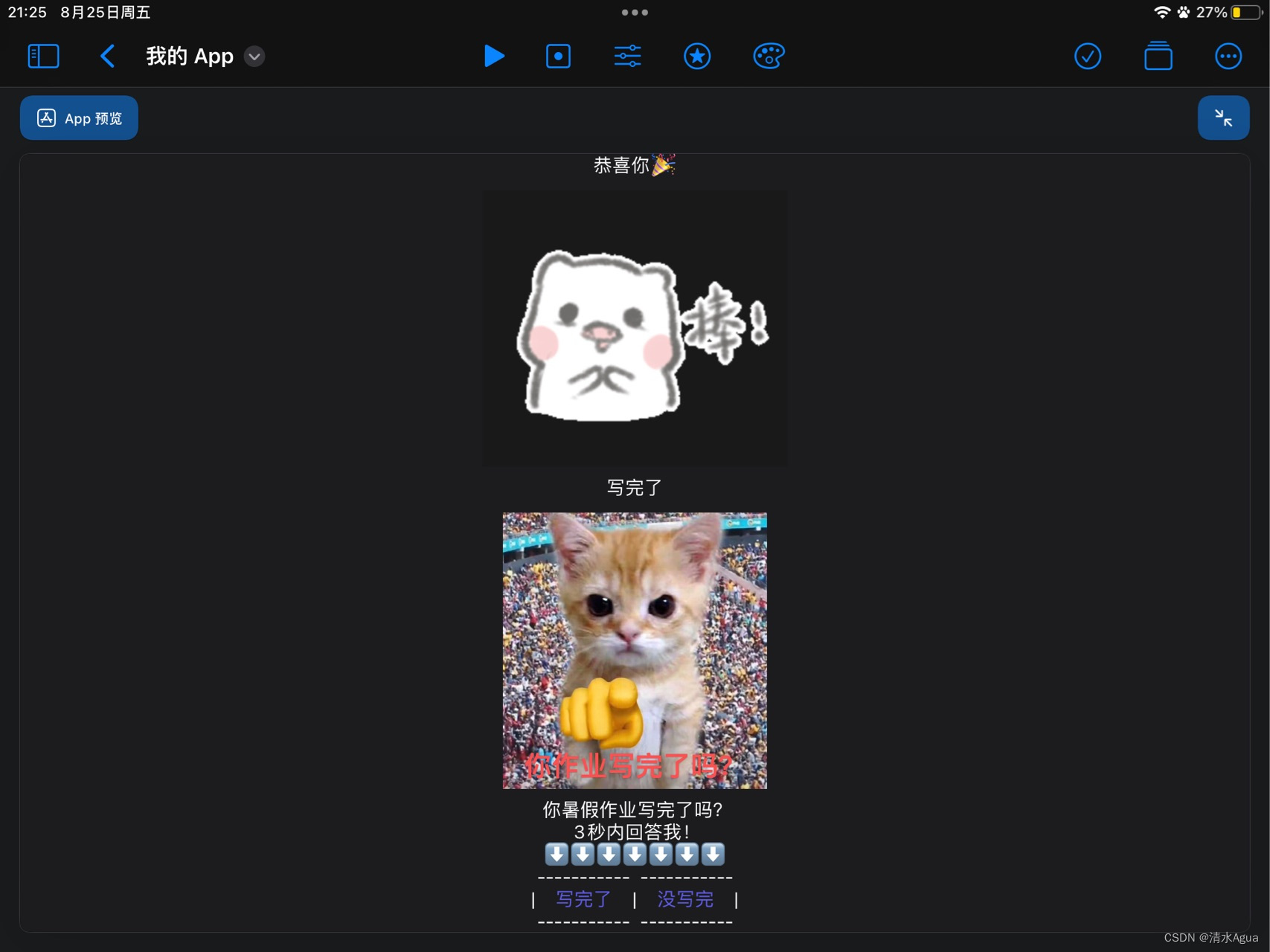
Task: Click the 写完了 answer link
Action: [584, 899]
